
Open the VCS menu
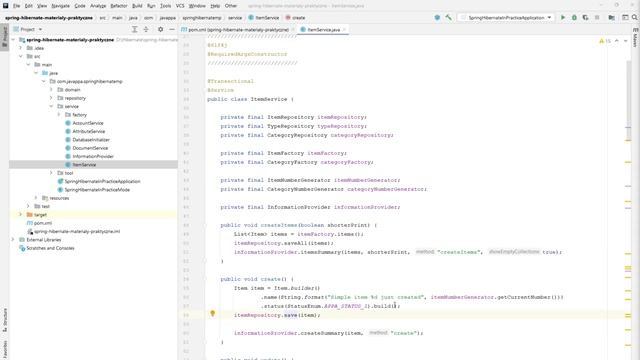point(180,6)
